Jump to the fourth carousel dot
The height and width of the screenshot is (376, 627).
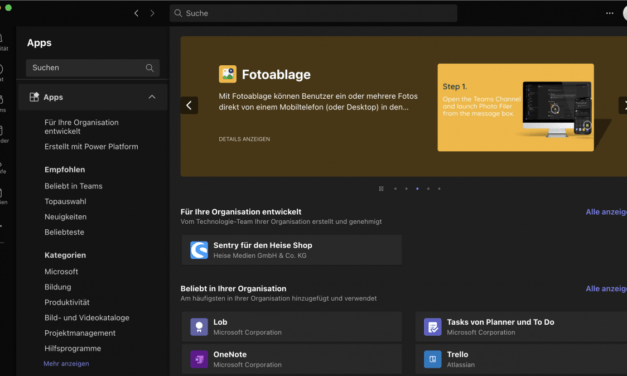point(428,189)
